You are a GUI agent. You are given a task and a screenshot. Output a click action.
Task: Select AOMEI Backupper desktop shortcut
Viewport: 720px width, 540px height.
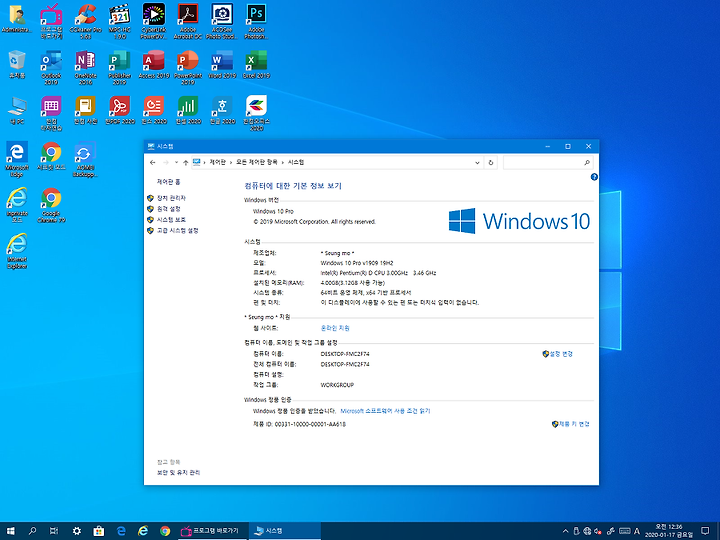click(85, 159)
